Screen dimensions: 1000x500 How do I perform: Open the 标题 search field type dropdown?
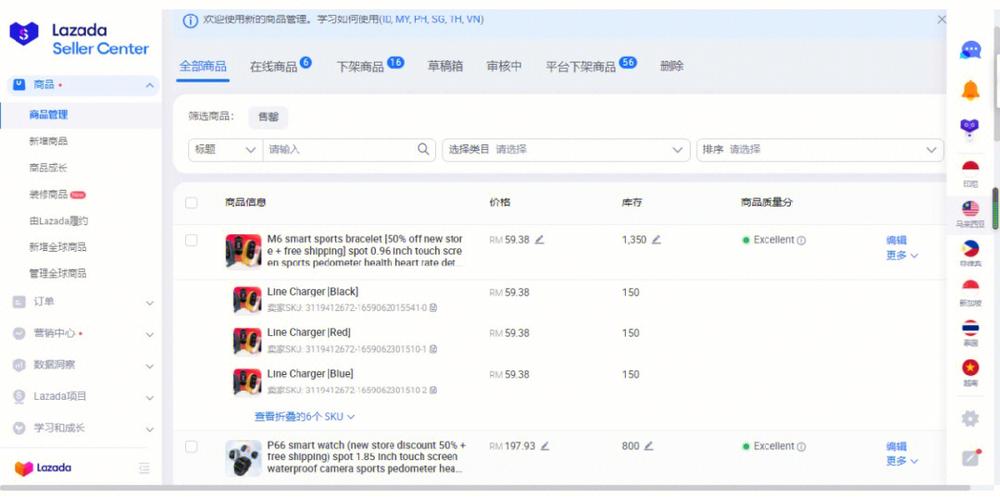coord(226,149)
